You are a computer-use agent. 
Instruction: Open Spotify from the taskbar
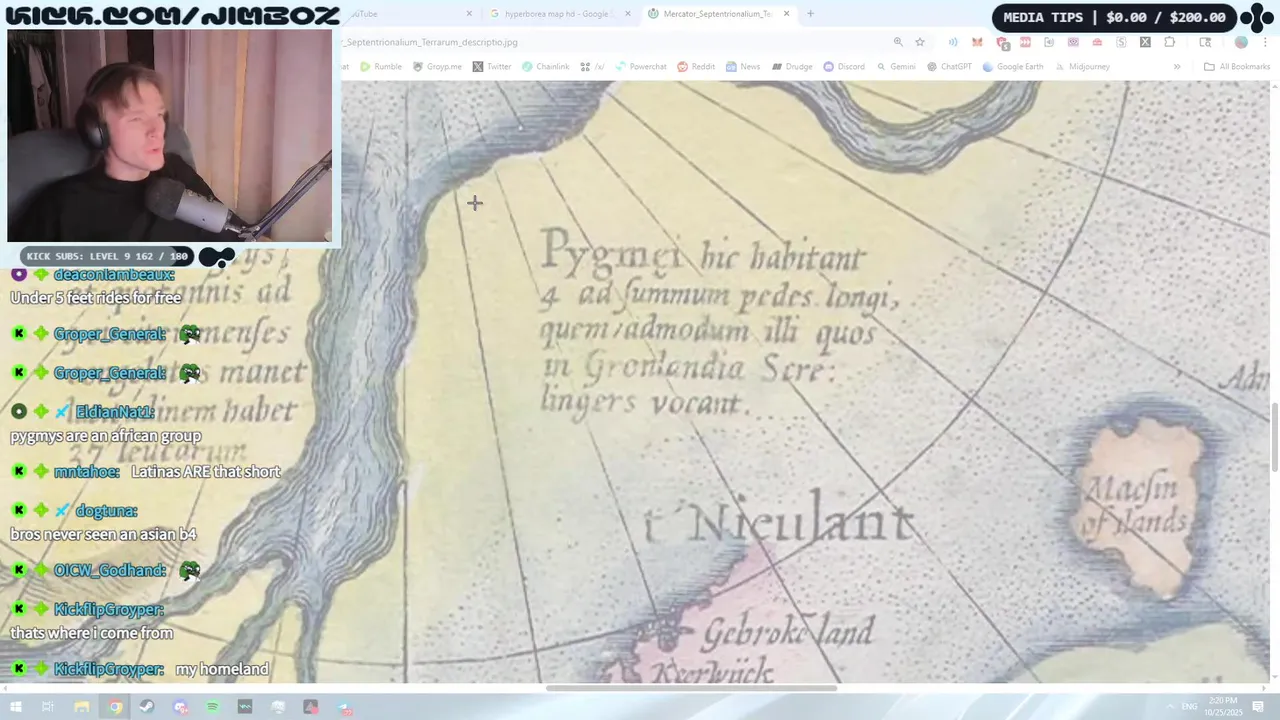(x=212, y=707)
